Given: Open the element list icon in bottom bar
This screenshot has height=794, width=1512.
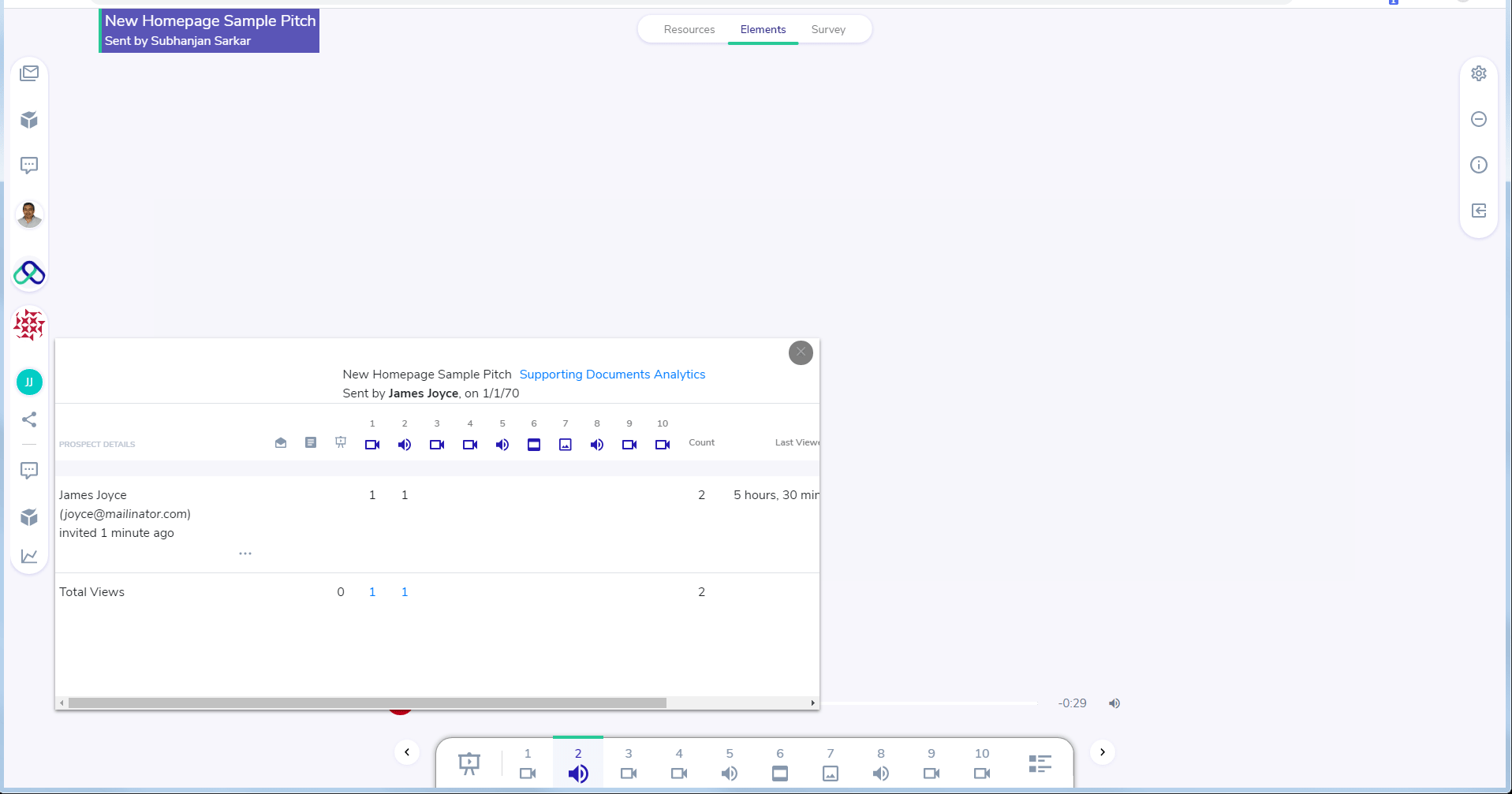Looking at the screenshot, I should tap(1040, 763).
